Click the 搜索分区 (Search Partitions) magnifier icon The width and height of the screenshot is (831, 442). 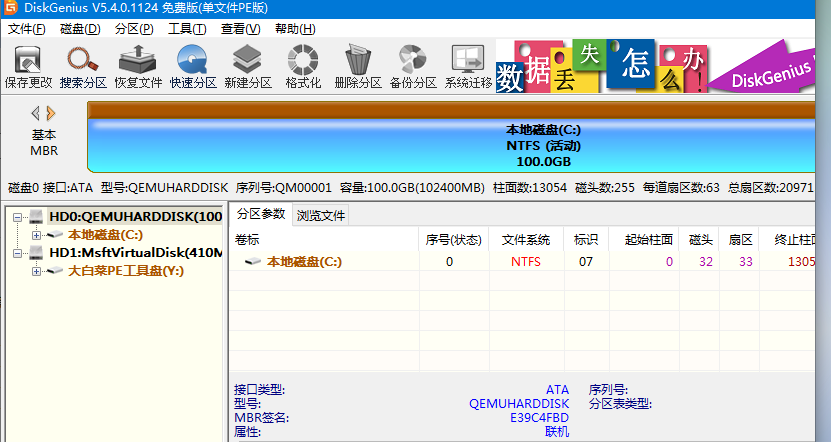(x=83, y=67)
